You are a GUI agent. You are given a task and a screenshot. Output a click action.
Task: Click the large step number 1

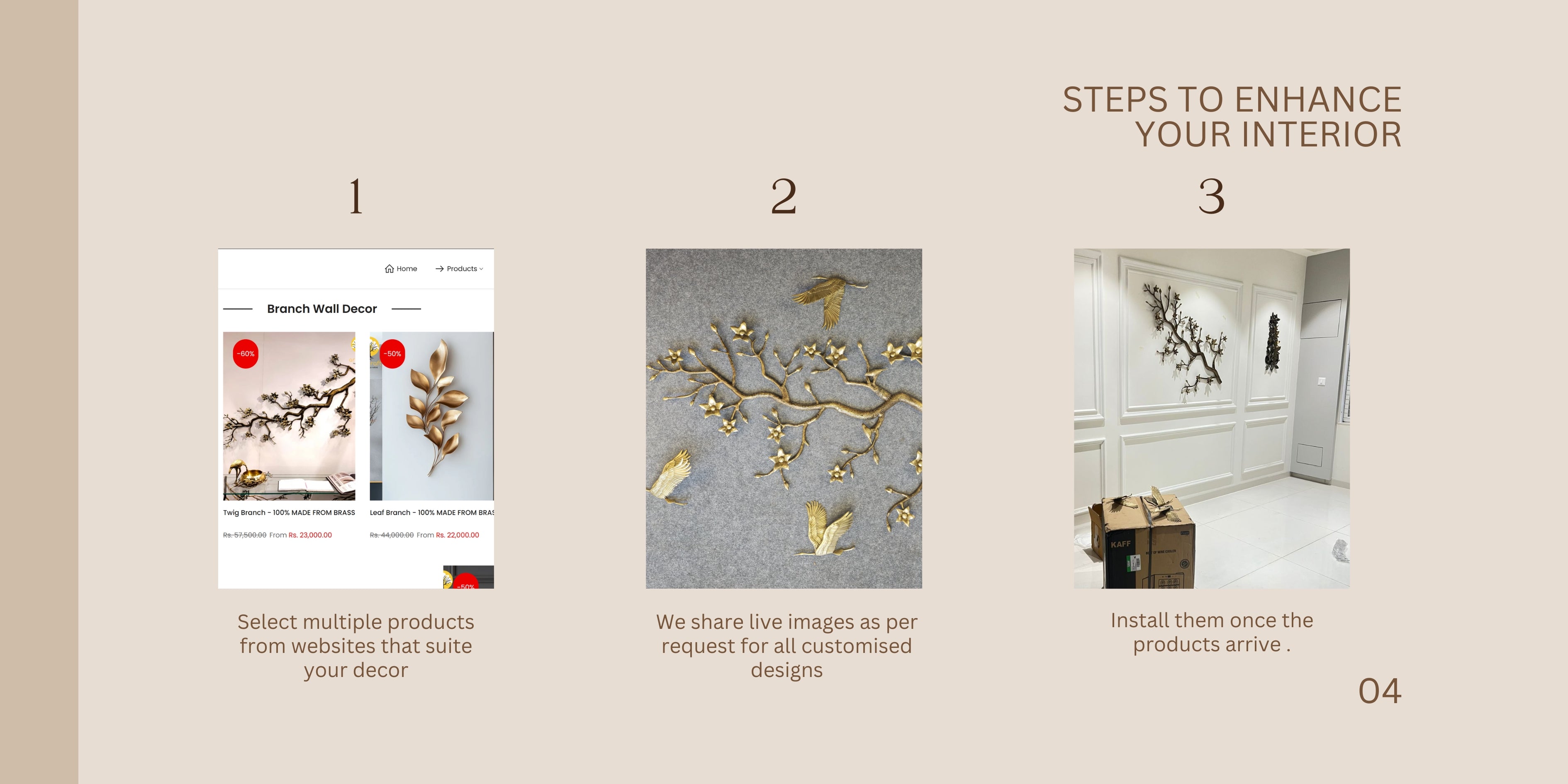[356, 197]
